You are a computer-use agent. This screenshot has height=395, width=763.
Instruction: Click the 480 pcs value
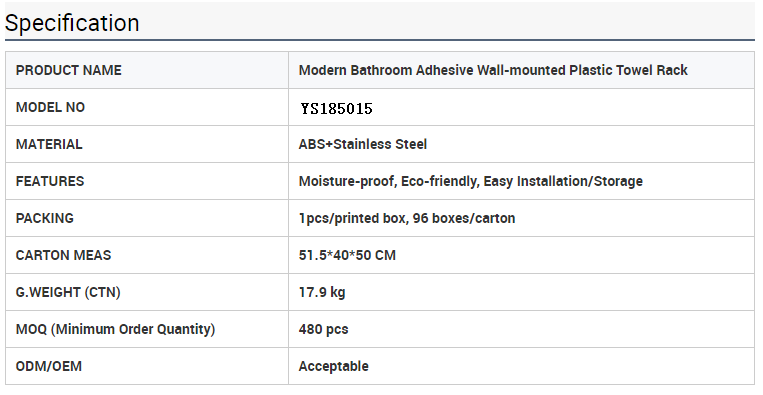coord(324,329)
